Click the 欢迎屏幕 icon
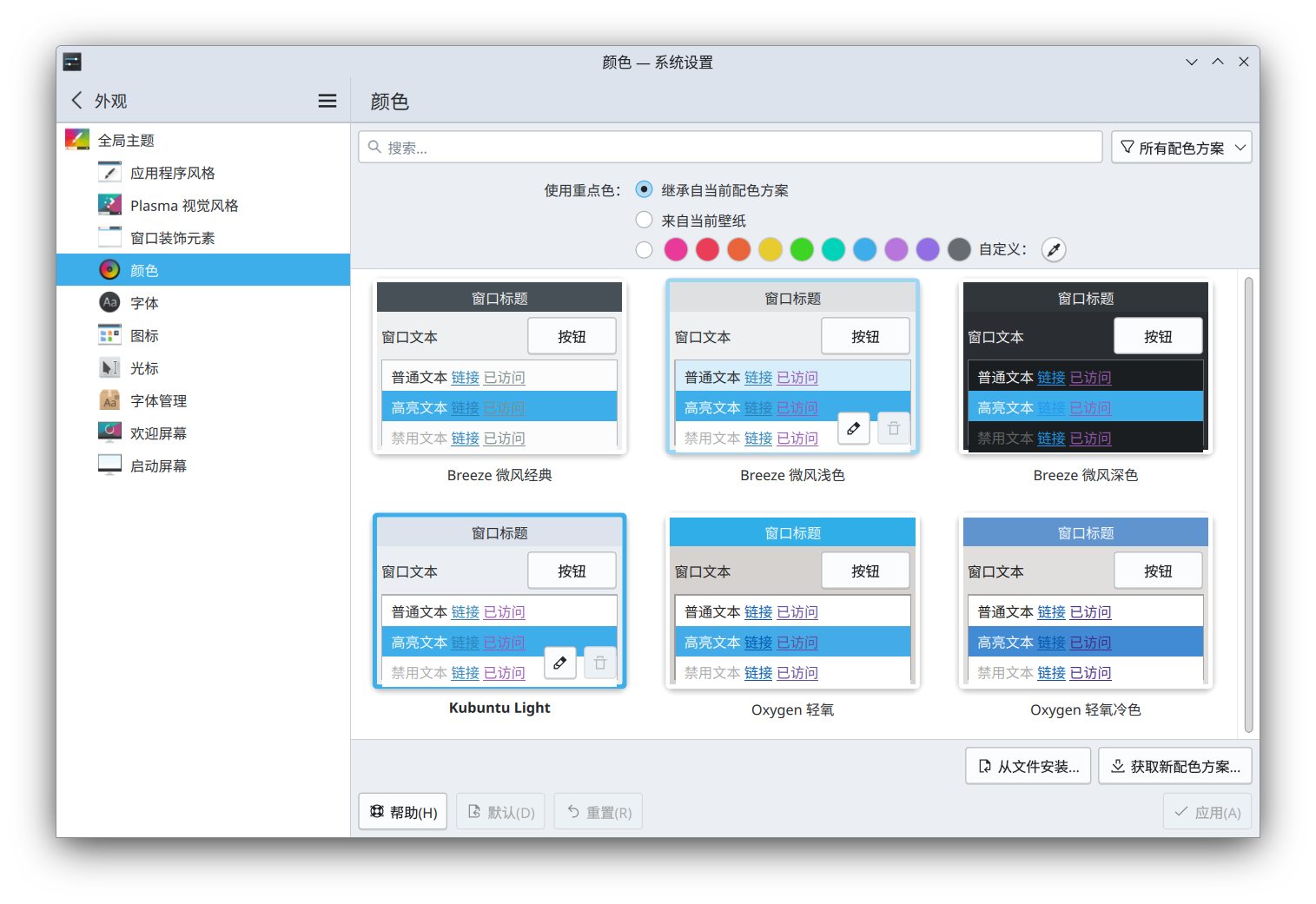The height and width of the screenshot is (904, 1316). point(109,433)
